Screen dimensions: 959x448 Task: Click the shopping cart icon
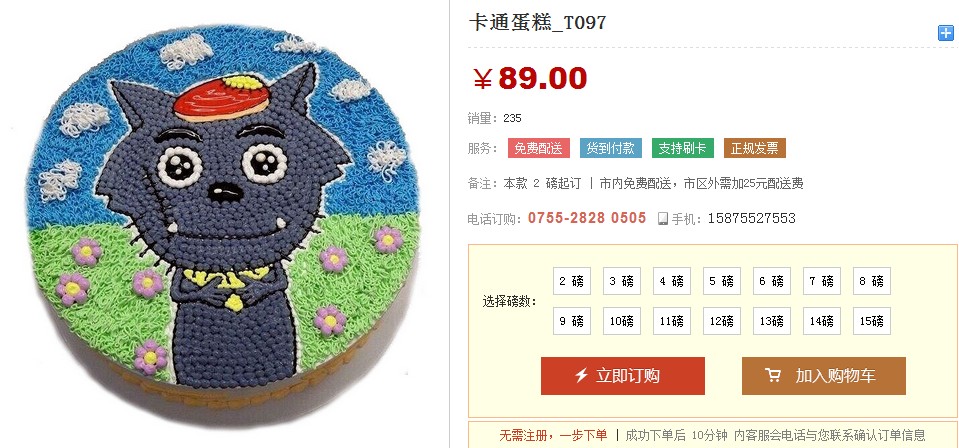pos(772,375)
